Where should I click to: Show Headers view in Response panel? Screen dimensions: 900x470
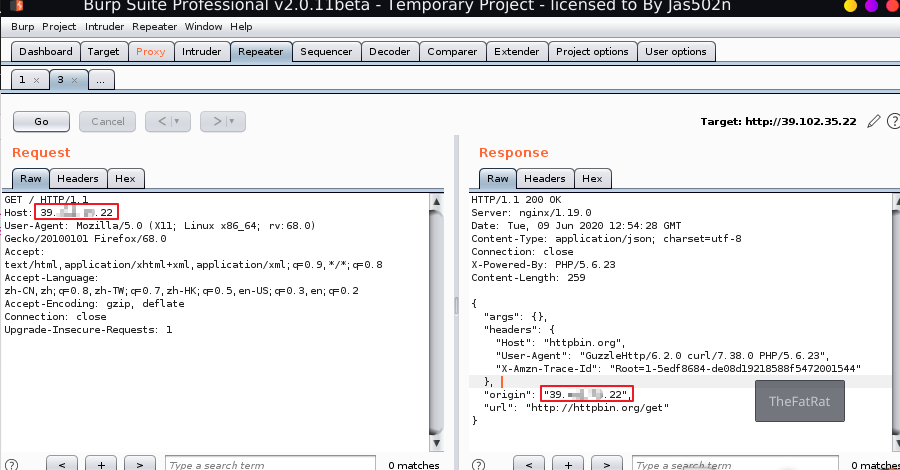coord(544,178)
